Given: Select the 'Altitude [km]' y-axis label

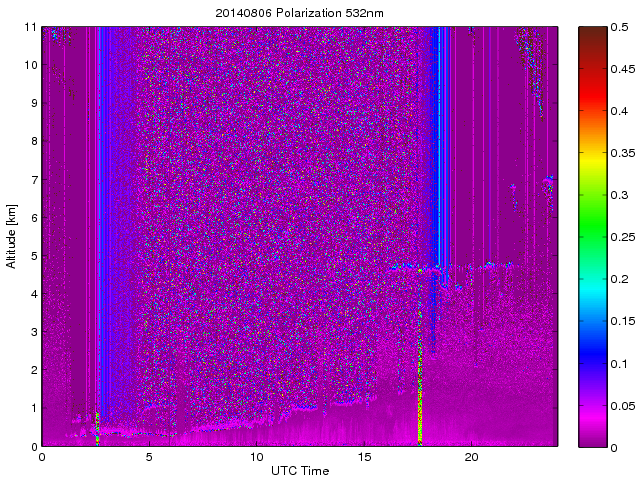Looking at the screenshot, I should pyautogui.click(x=12, y=237).
